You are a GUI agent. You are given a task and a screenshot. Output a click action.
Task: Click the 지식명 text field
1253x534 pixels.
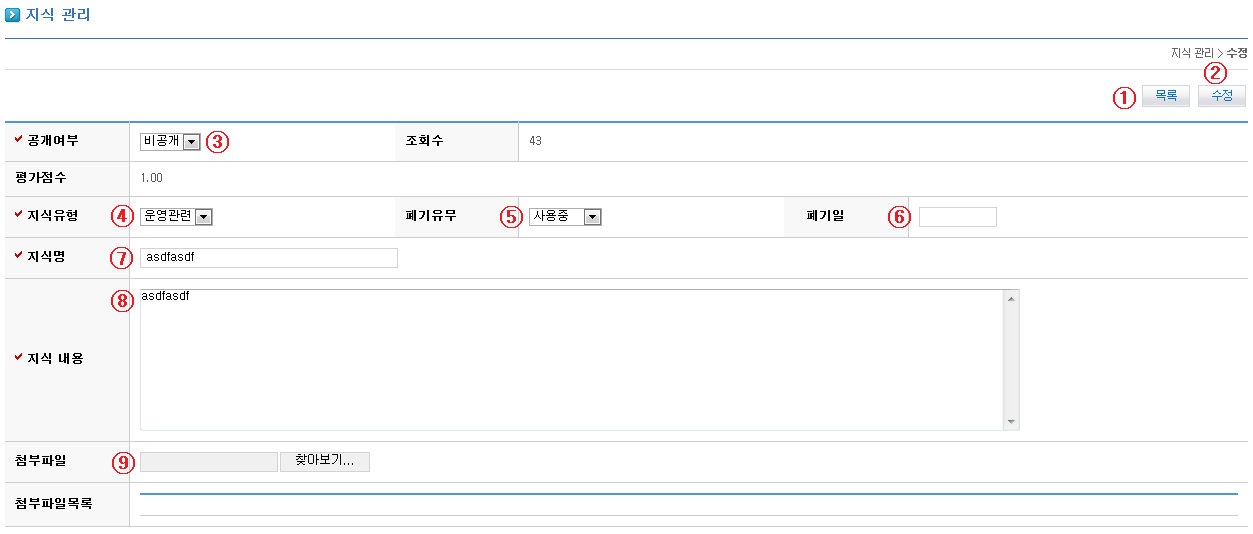point(268,258)
